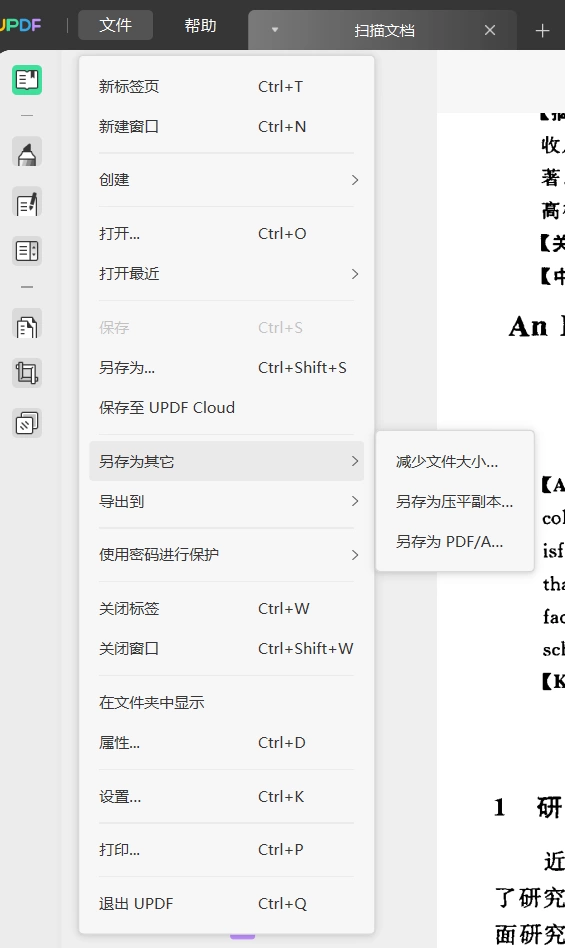Viewport: 565px width, 948px height.
Task: Open tab list dropdown arrow
Action: point(275,30)
